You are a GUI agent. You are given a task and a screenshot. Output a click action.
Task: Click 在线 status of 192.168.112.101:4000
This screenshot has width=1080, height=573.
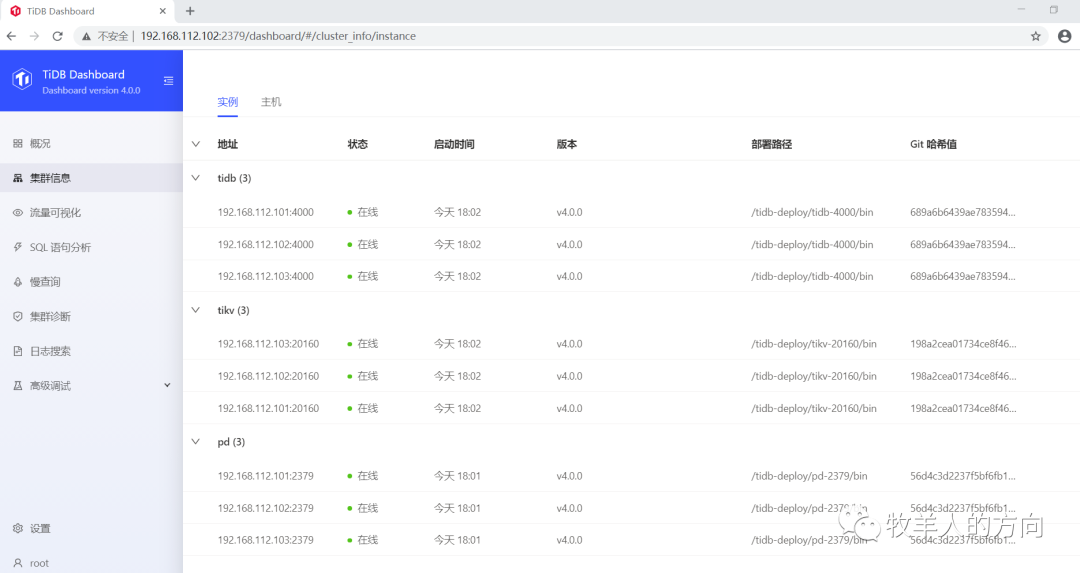363,212
